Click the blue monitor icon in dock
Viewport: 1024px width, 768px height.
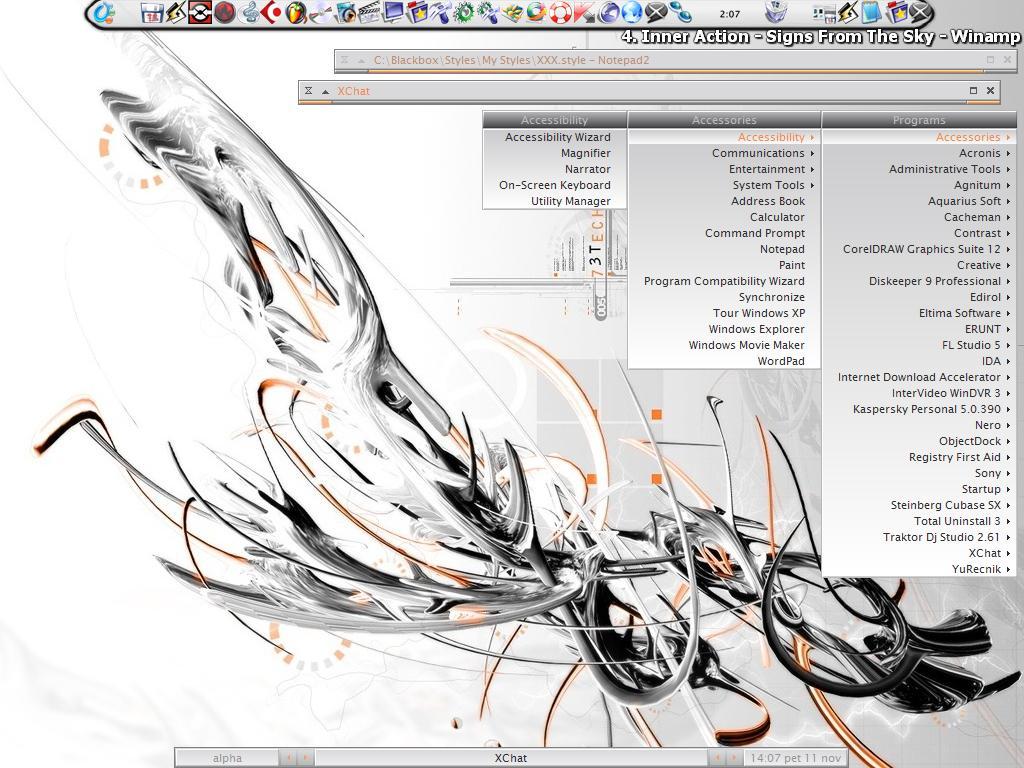coord(394,12)
